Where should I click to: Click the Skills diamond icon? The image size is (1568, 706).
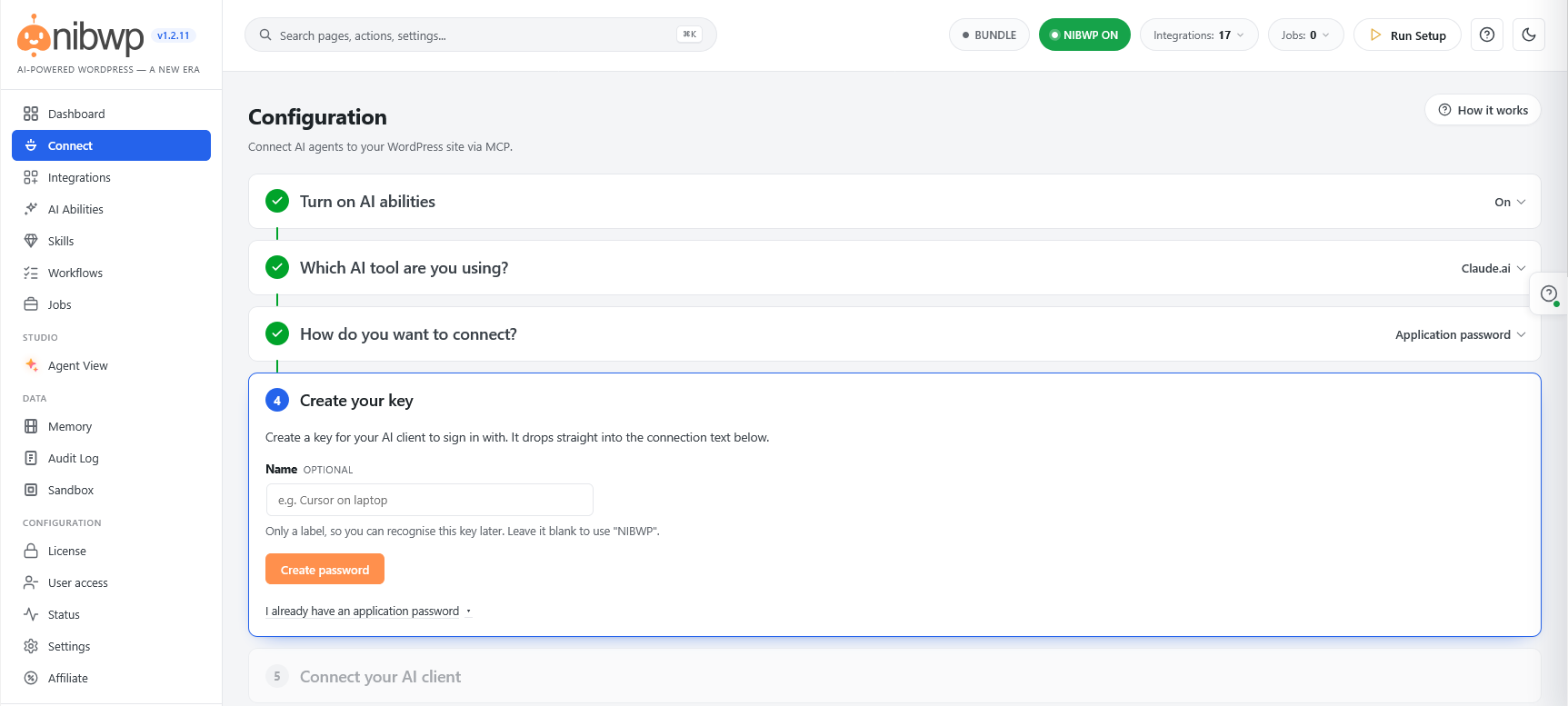pos(31,241)
